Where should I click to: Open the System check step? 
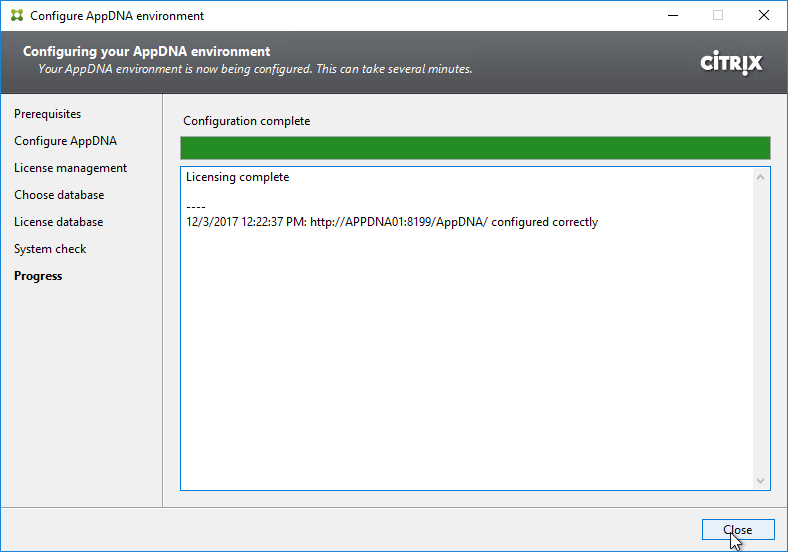50,249
